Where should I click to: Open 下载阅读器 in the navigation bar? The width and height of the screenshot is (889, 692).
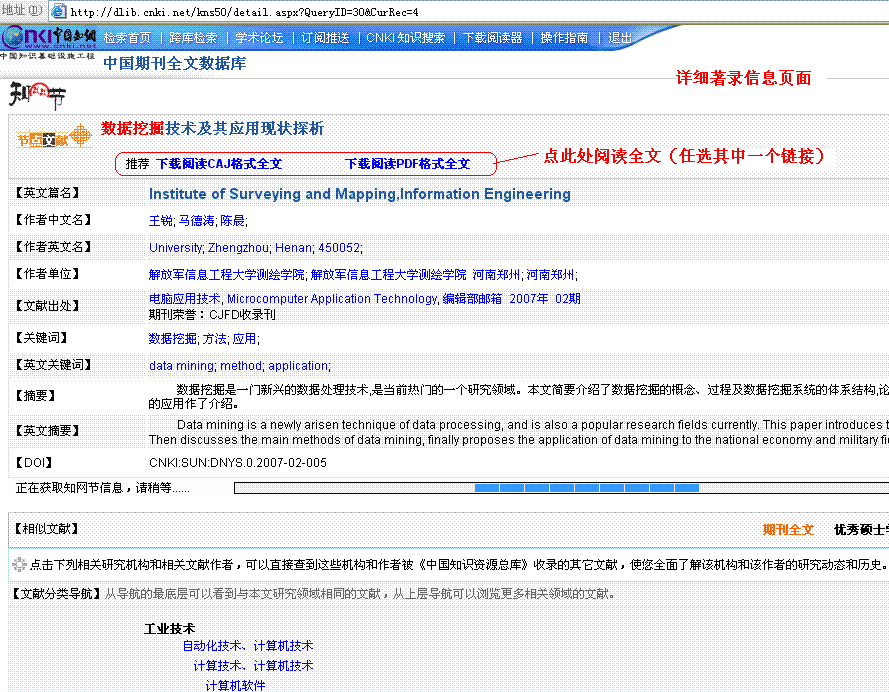tap(492, 38)
